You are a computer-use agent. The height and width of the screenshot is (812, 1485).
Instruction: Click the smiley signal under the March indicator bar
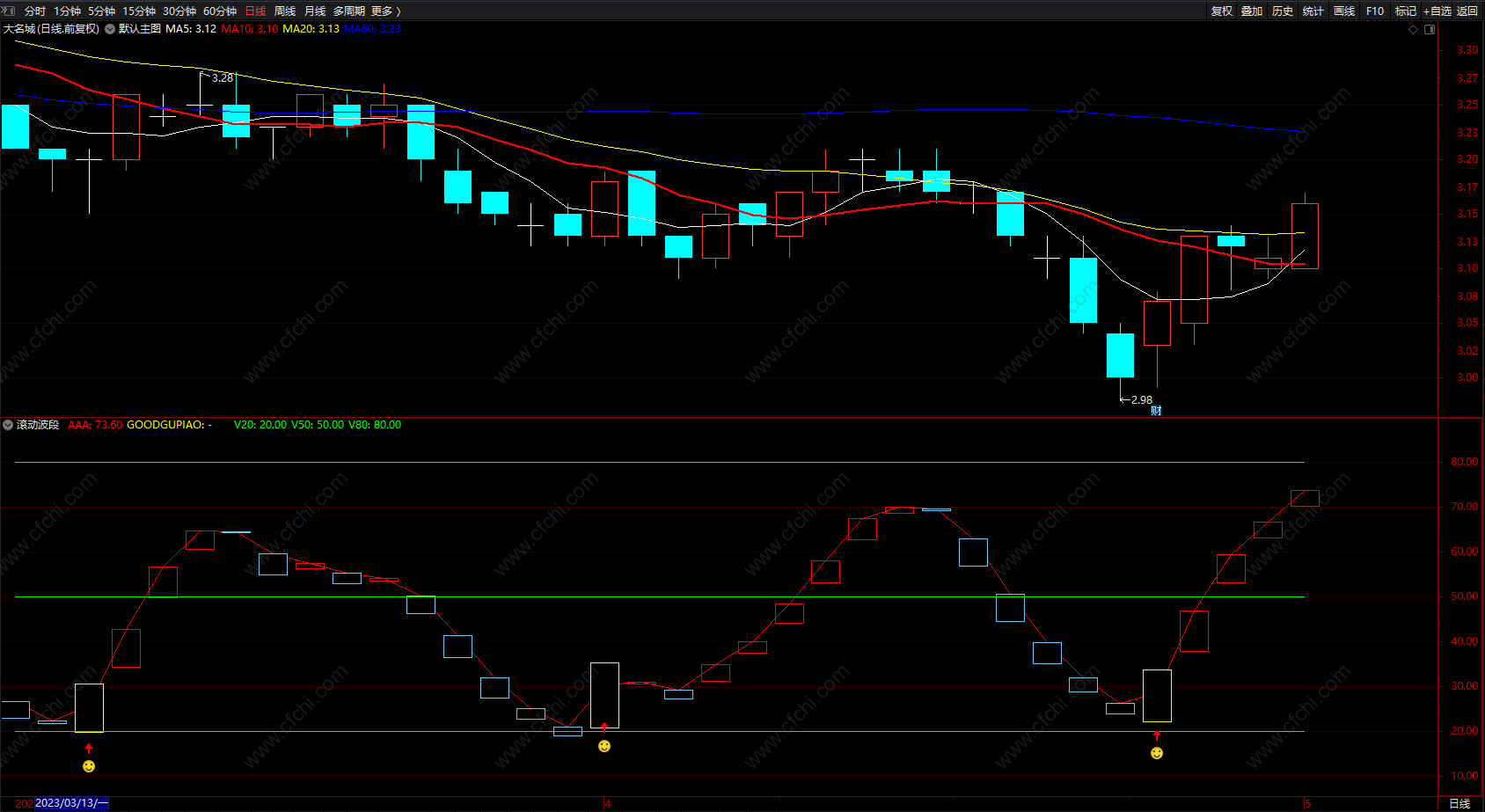coord(89,766)
